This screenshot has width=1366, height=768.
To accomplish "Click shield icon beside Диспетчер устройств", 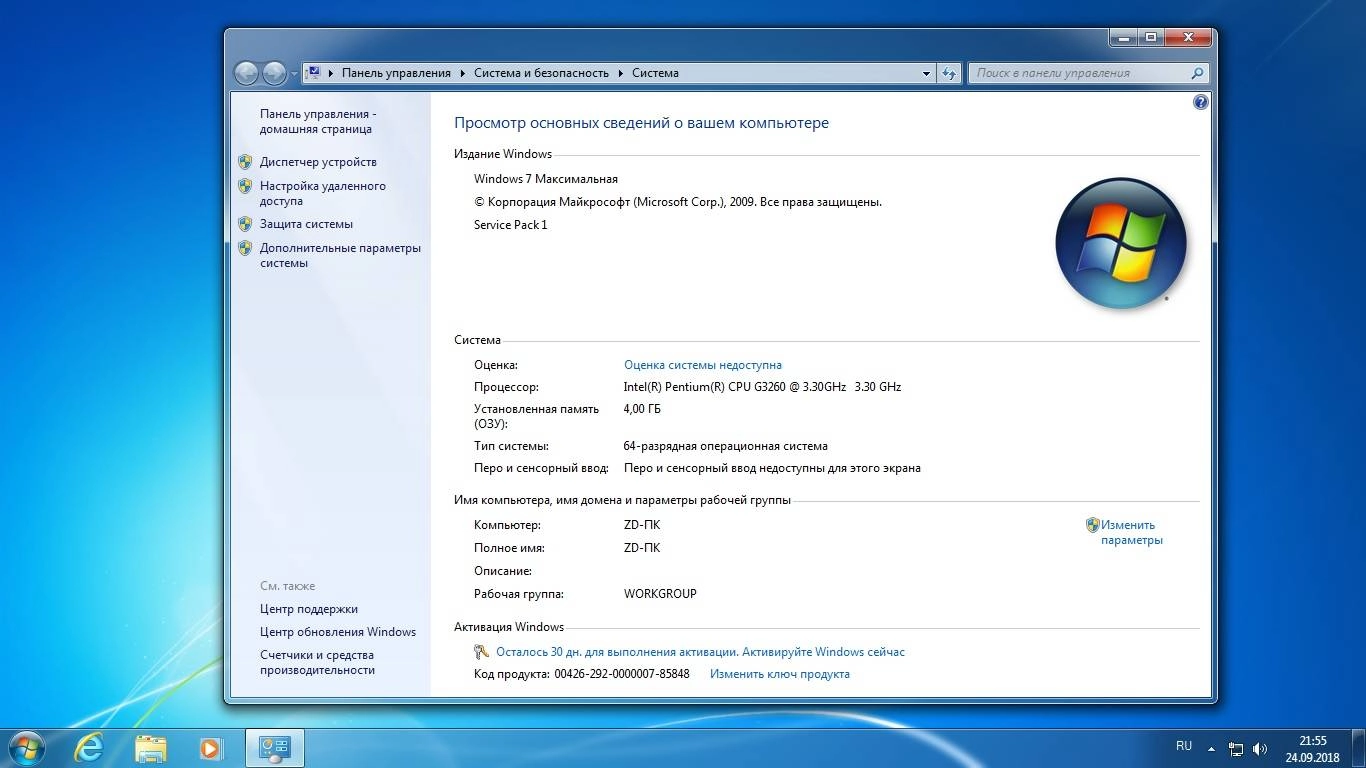I will click(x=245, y=162).
